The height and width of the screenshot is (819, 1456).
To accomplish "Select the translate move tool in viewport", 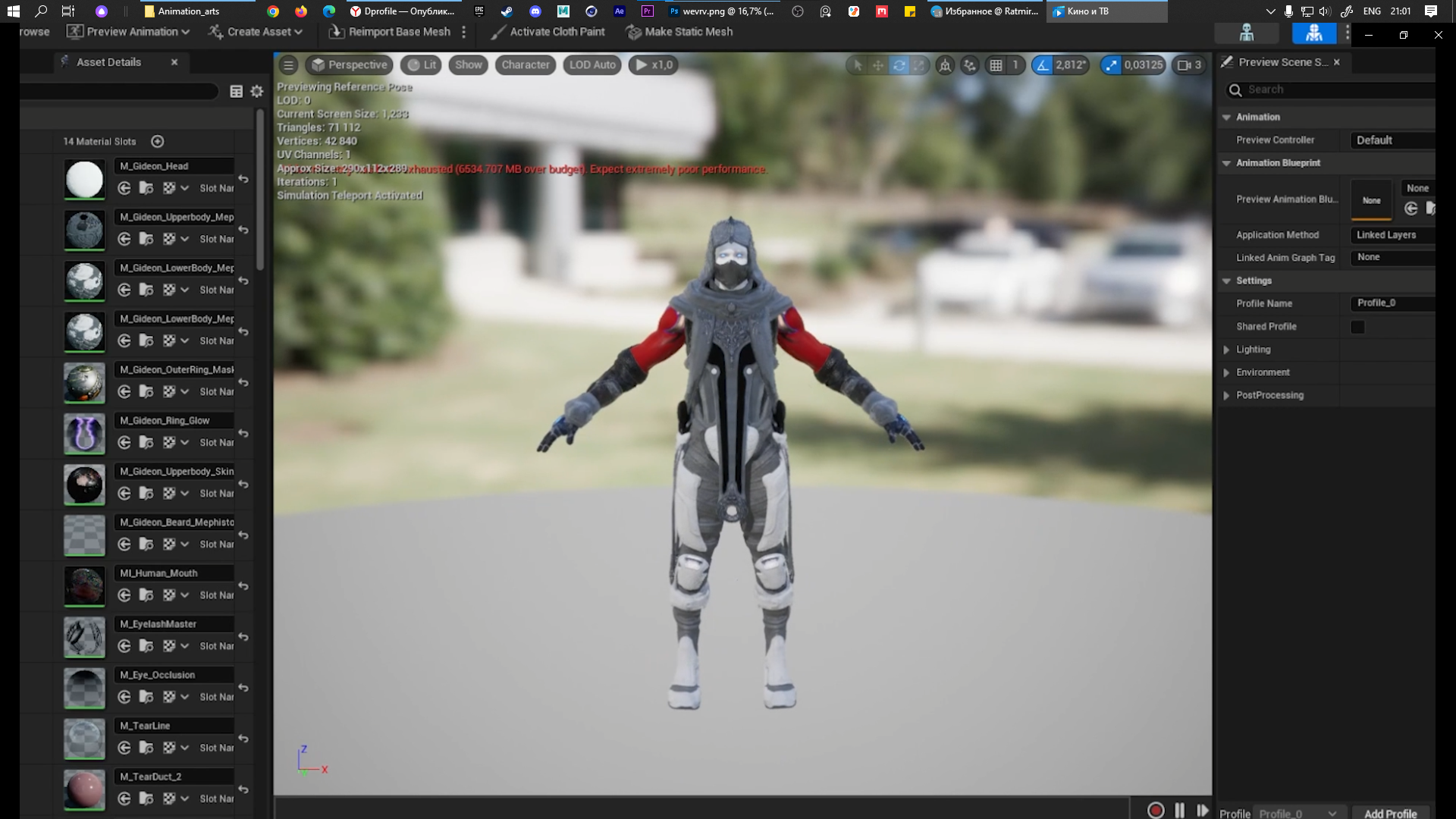I will [x=878, y=65].
